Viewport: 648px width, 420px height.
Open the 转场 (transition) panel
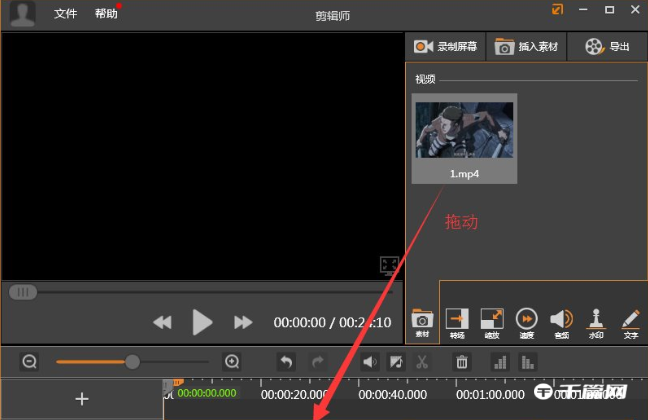click(457, 322)
